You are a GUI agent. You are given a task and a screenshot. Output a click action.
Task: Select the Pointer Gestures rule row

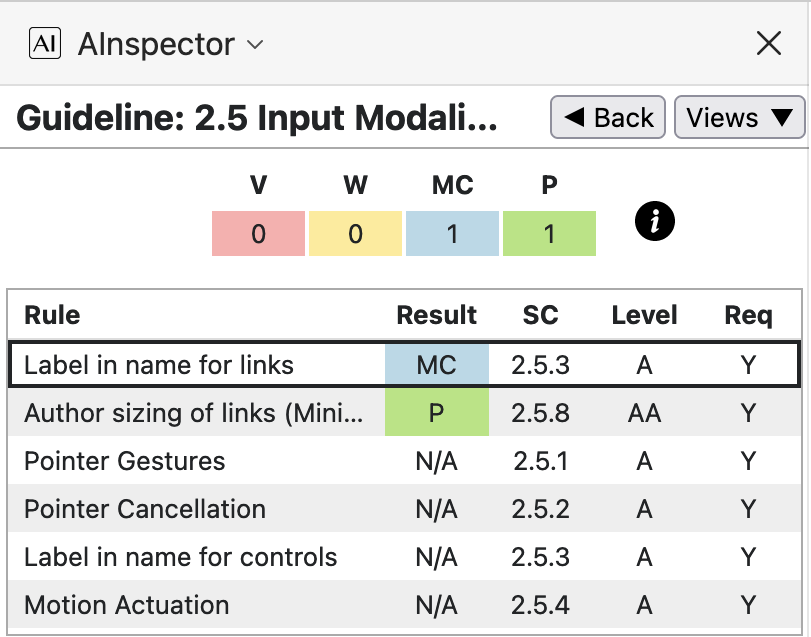point(125,461)
